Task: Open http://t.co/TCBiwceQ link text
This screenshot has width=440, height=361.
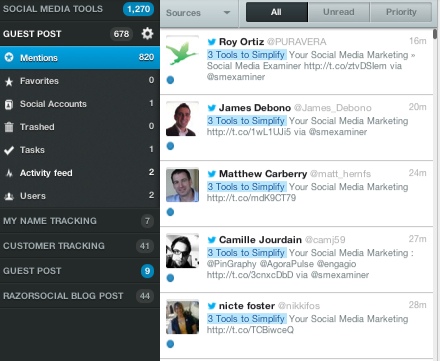Action: [250, 330]
